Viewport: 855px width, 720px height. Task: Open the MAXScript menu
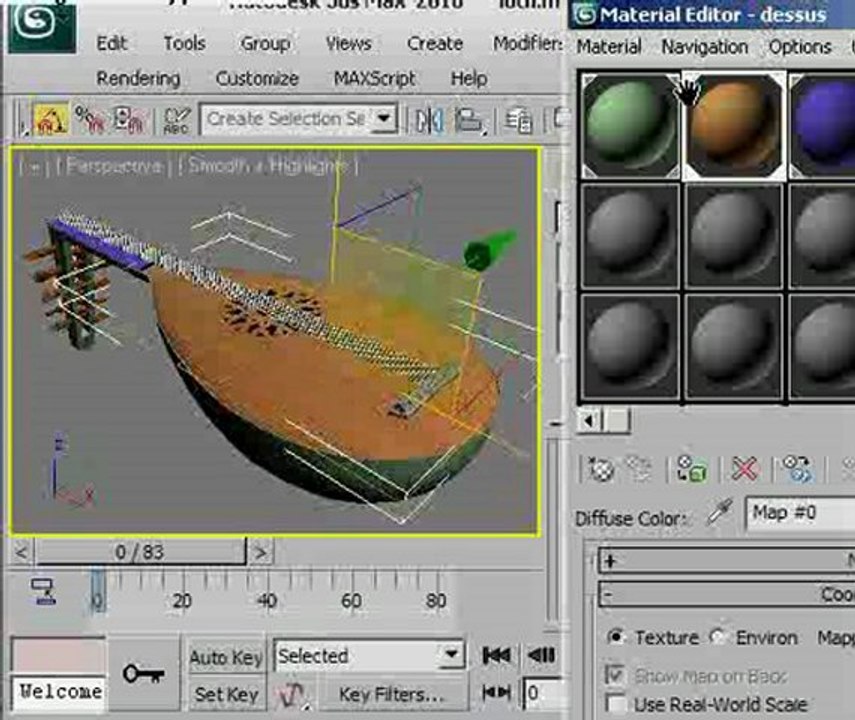click(x=375, y=79)
